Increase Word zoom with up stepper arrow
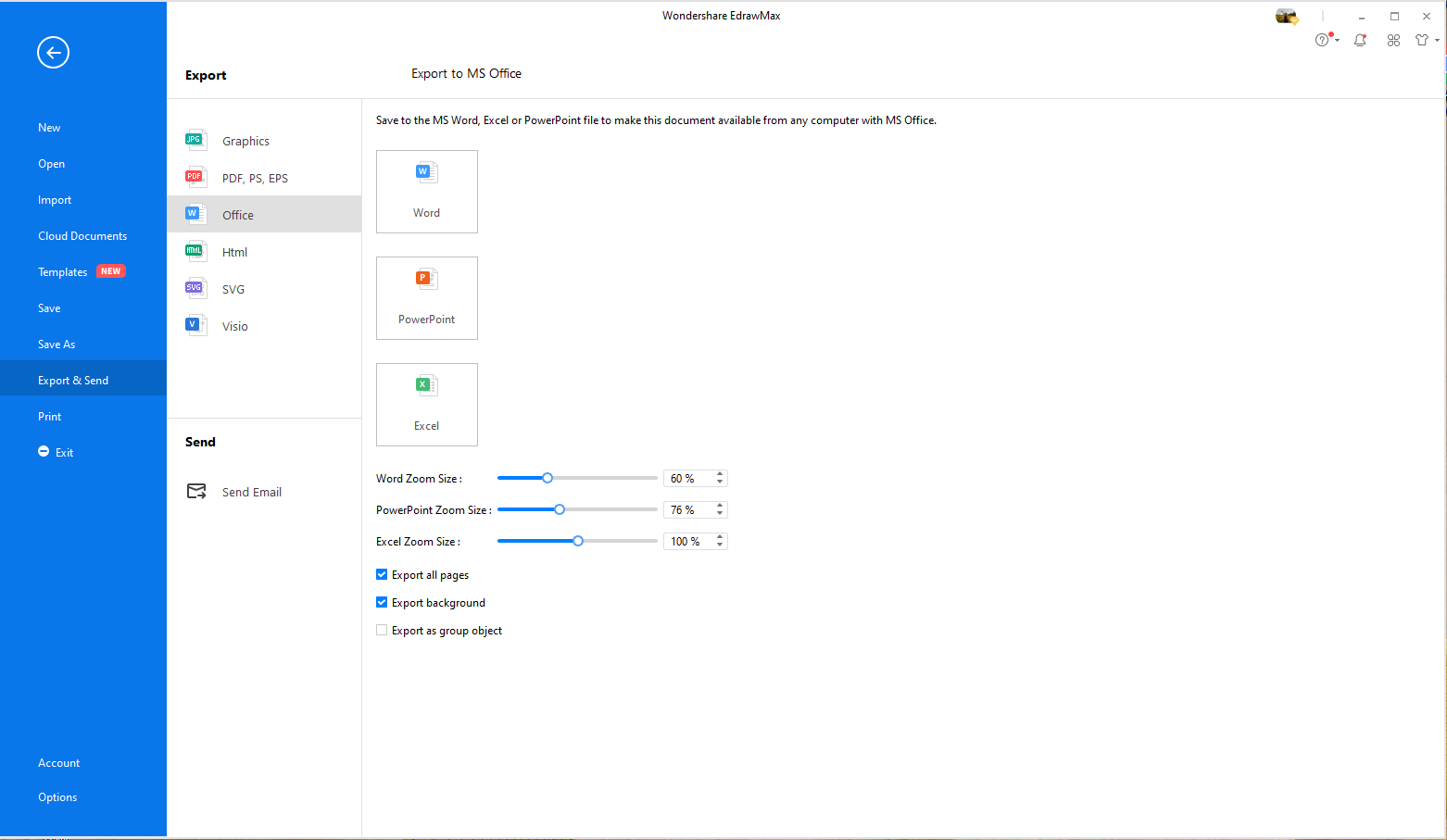Viewport: 1447px width, 840px height. (x=720, y=474)
